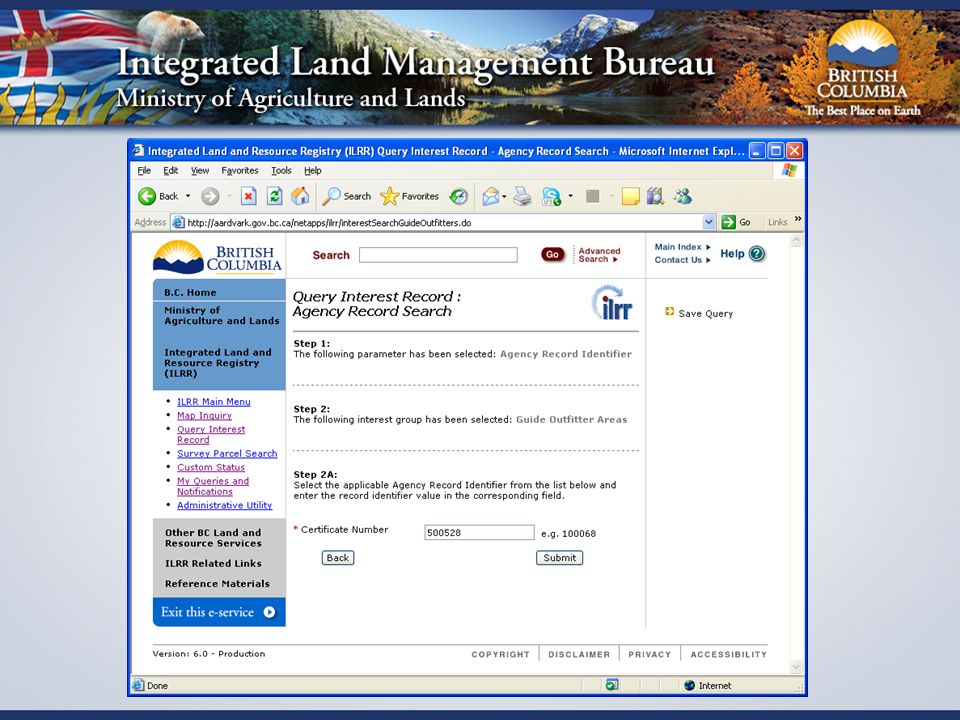Viewport: 960px width, 720px height.
Task: Open the toolbar Search magnifier
Action: click(331, 196)
